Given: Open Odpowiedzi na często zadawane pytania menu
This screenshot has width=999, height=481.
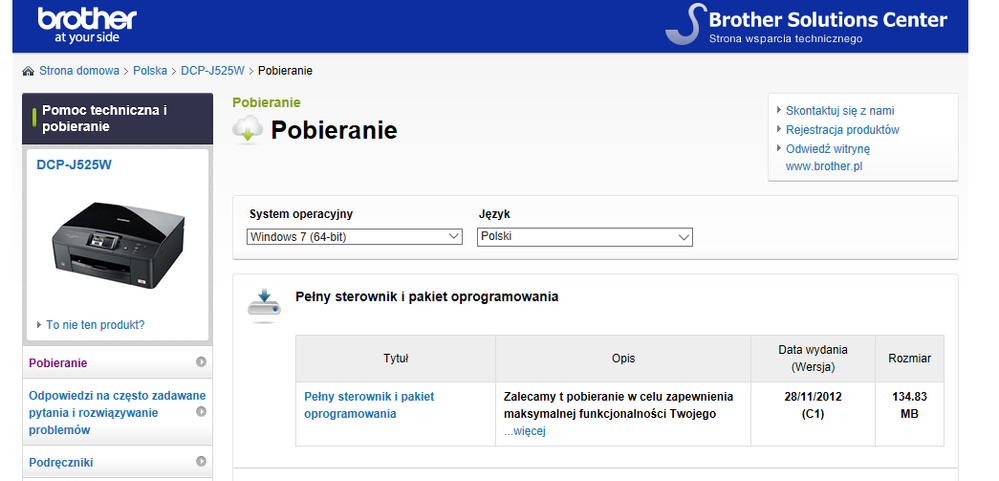Looking at the screenshot, I should pos(117,412).
